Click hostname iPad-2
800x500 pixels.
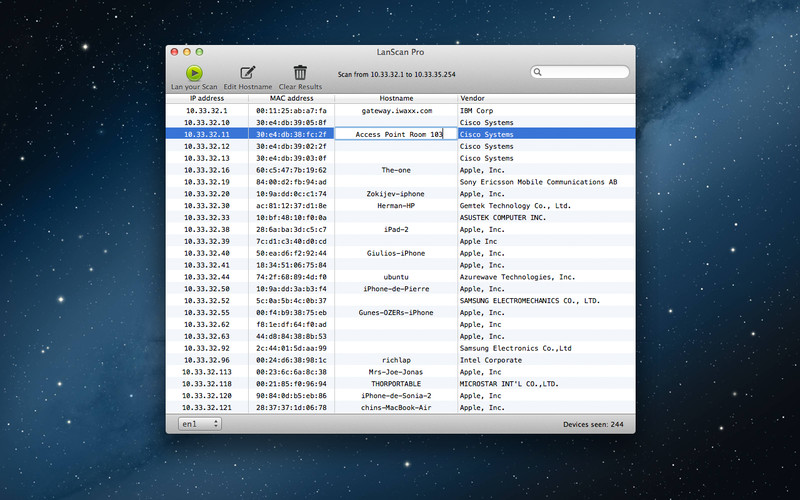pyautogui.click(x=396, y=230)
